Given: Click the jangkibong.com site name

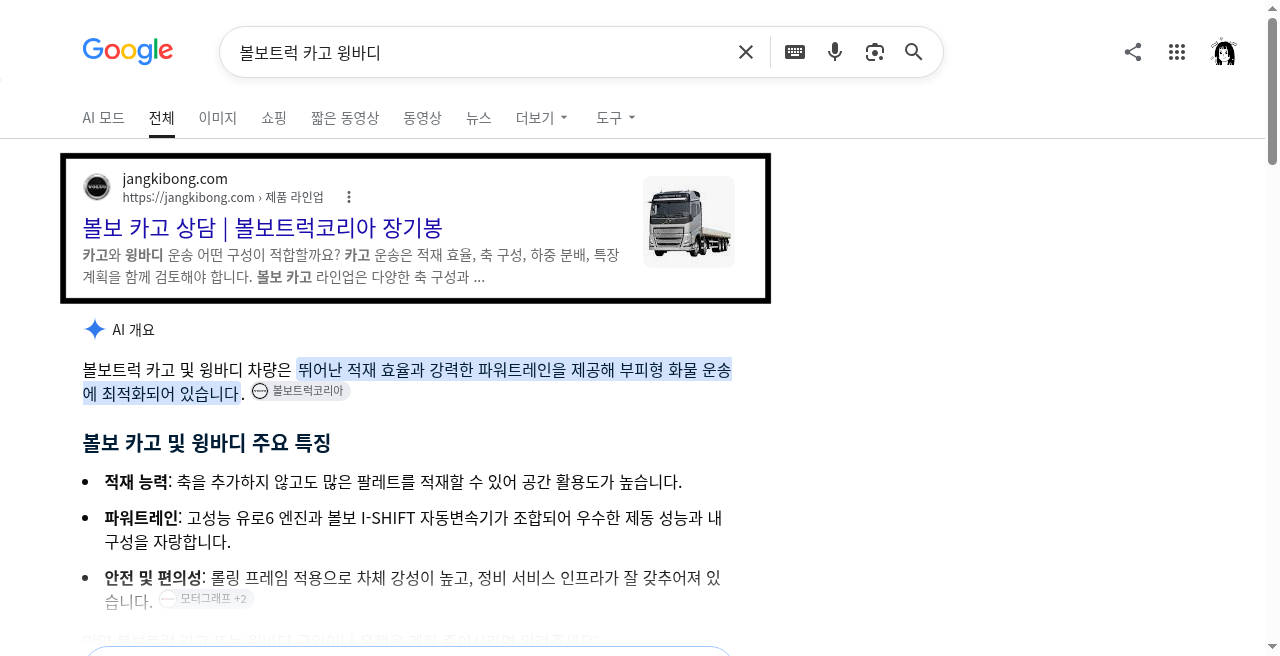Looking at the screenshot, I should pyautogui.click(x=175, y=179).
